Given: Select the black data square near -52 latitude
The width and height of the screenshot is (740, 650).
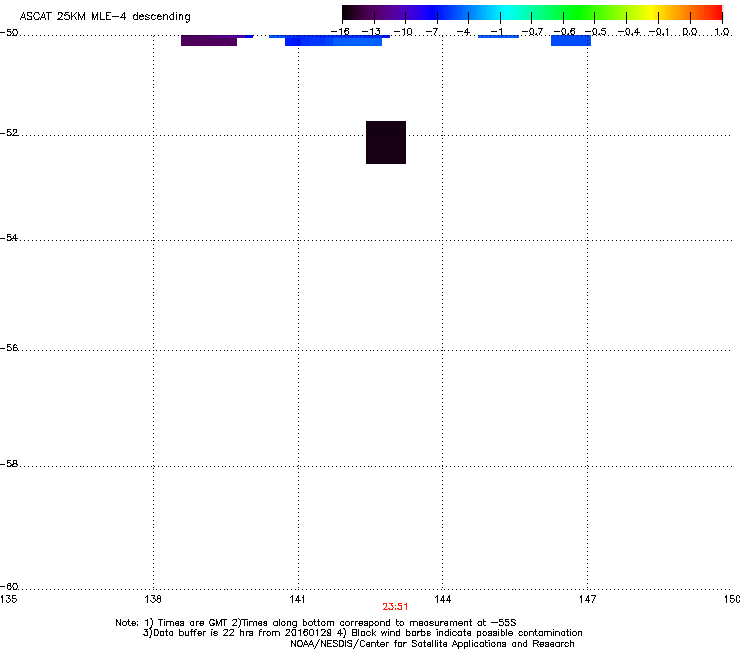Looking at the screenshot, I should (x=386, y=143).
